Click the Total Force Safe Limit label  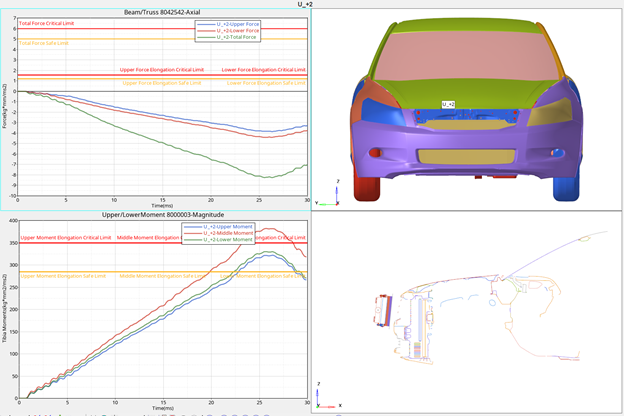pos(45,43)
